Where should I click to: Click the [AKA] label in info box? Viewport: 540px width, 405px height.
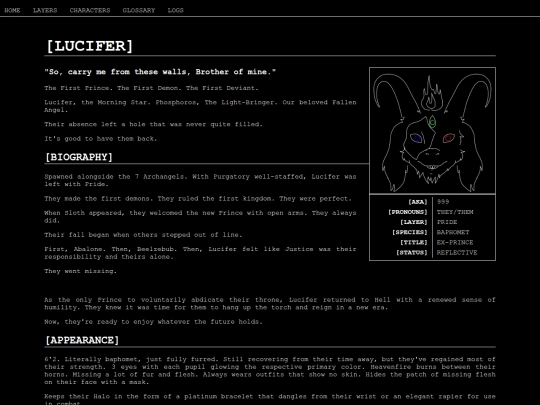tap(417, 202)
